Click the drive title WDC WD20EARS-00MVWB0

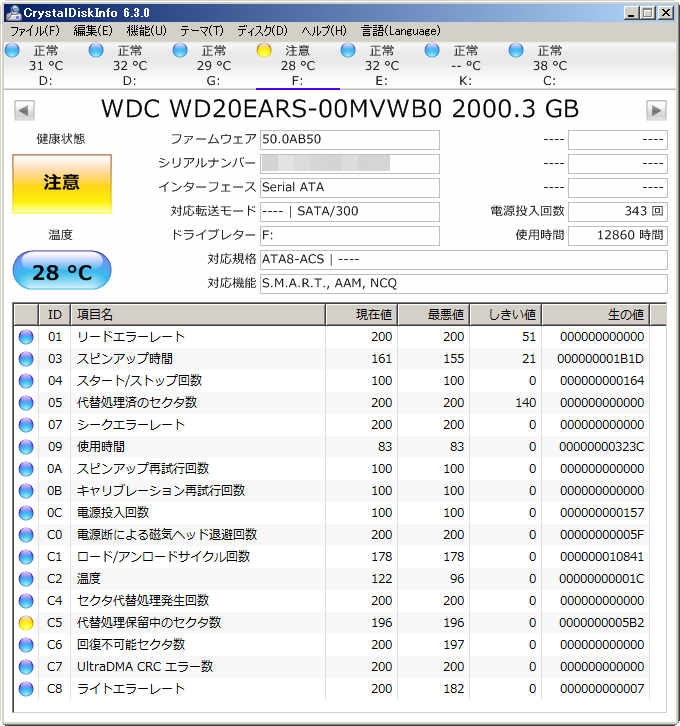click(271, 109)
